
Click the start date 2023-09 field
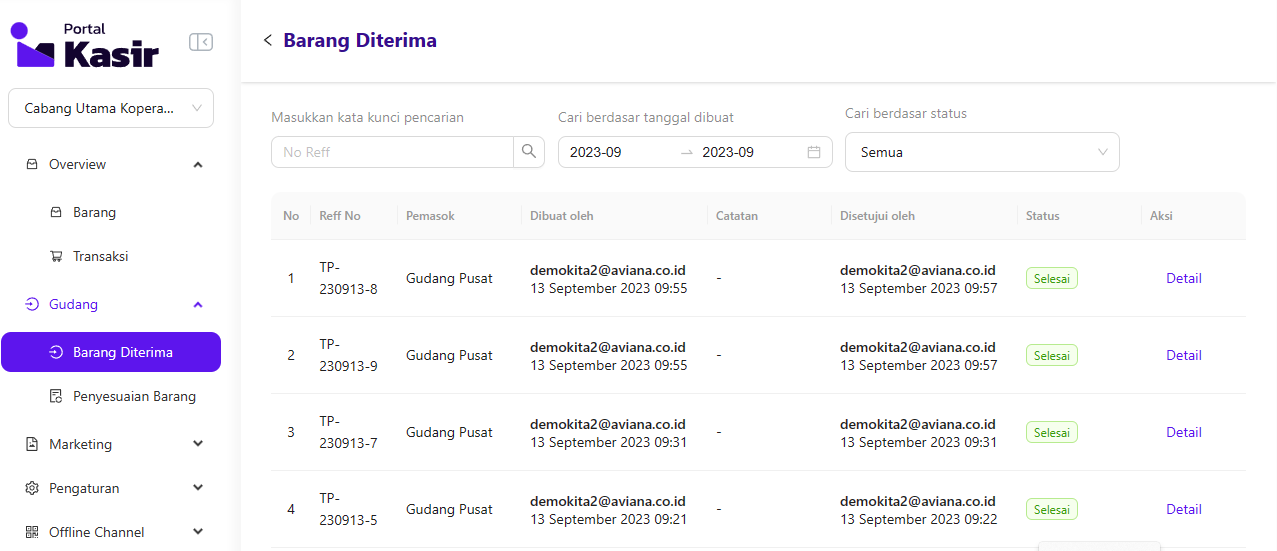coord(610,152)
